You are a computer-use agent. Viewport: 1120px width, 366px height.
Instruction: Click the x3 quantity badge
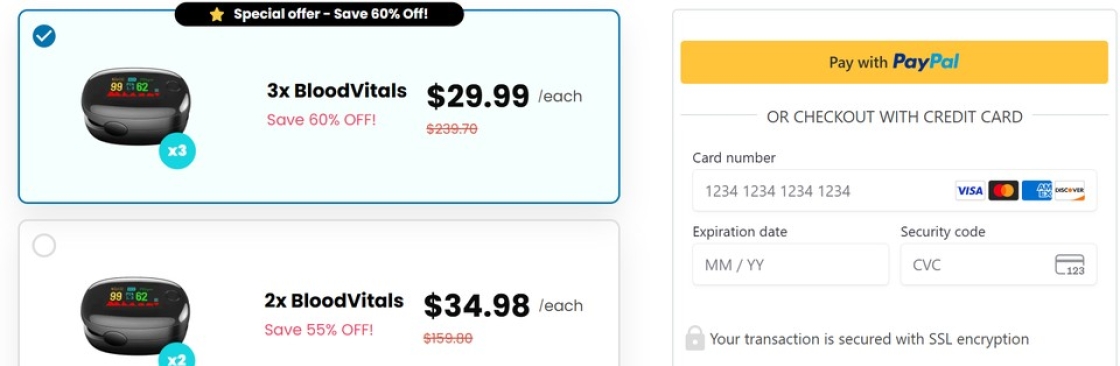(177, 151)
